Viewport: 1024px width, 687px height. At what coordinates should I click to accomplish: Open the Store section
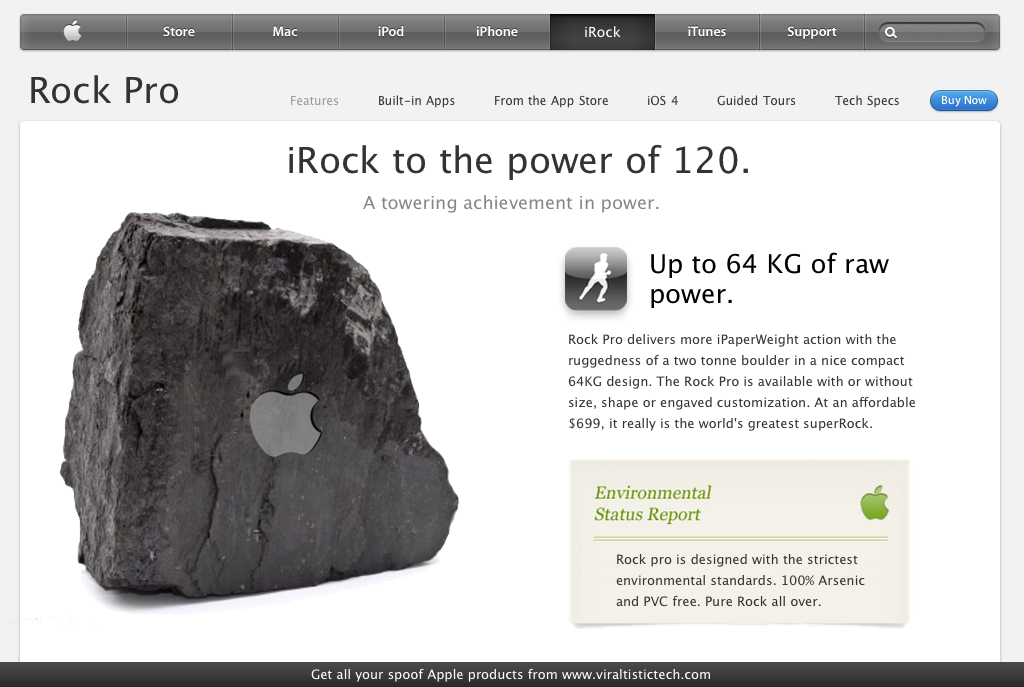(x=179, y=31)
